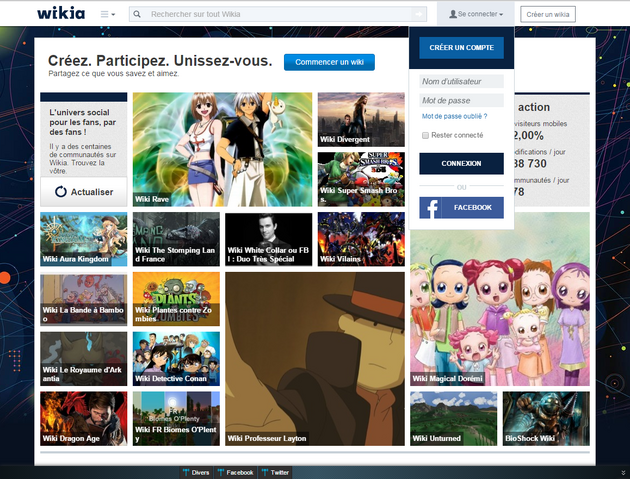The width and height of the screenshot is (630, 479).
Task: Open the Wiki Aura Kingdom thumbnail
Action: pos(84,239)
